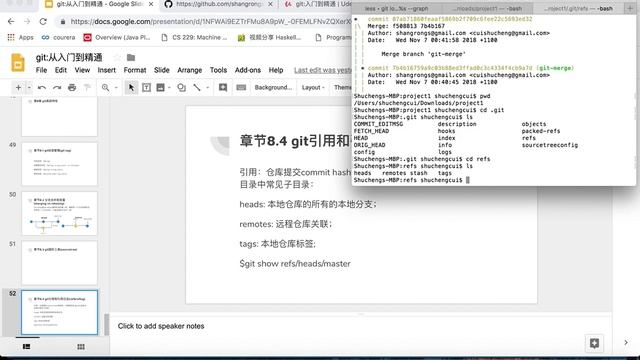Close the github.com browser tab
The height and width of the screenshot is (360, 640).
click(x=271, y=4)
